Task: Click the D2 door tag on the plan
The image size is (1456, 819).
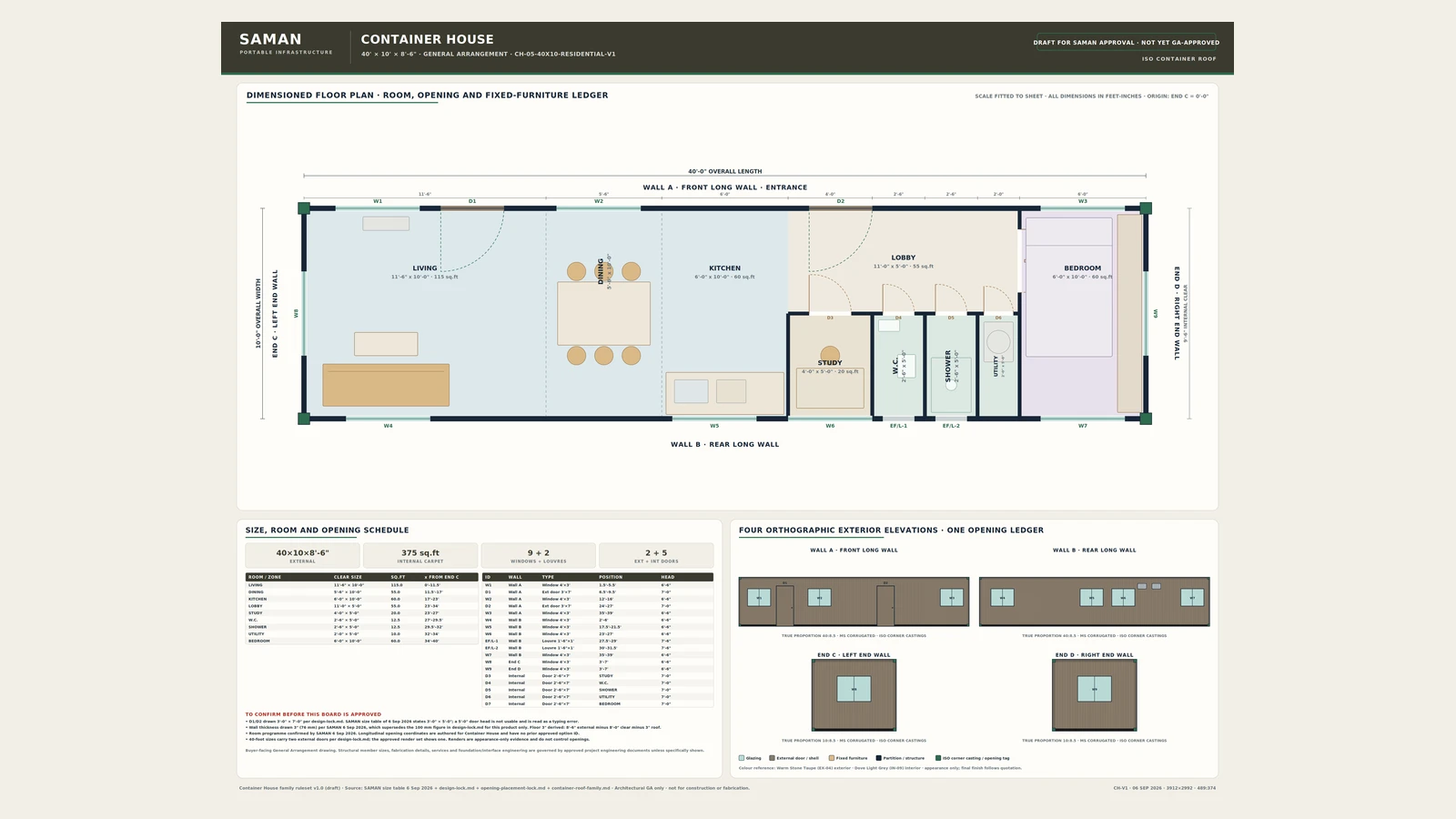Action: pyautogui.click(x=840, y=201)
